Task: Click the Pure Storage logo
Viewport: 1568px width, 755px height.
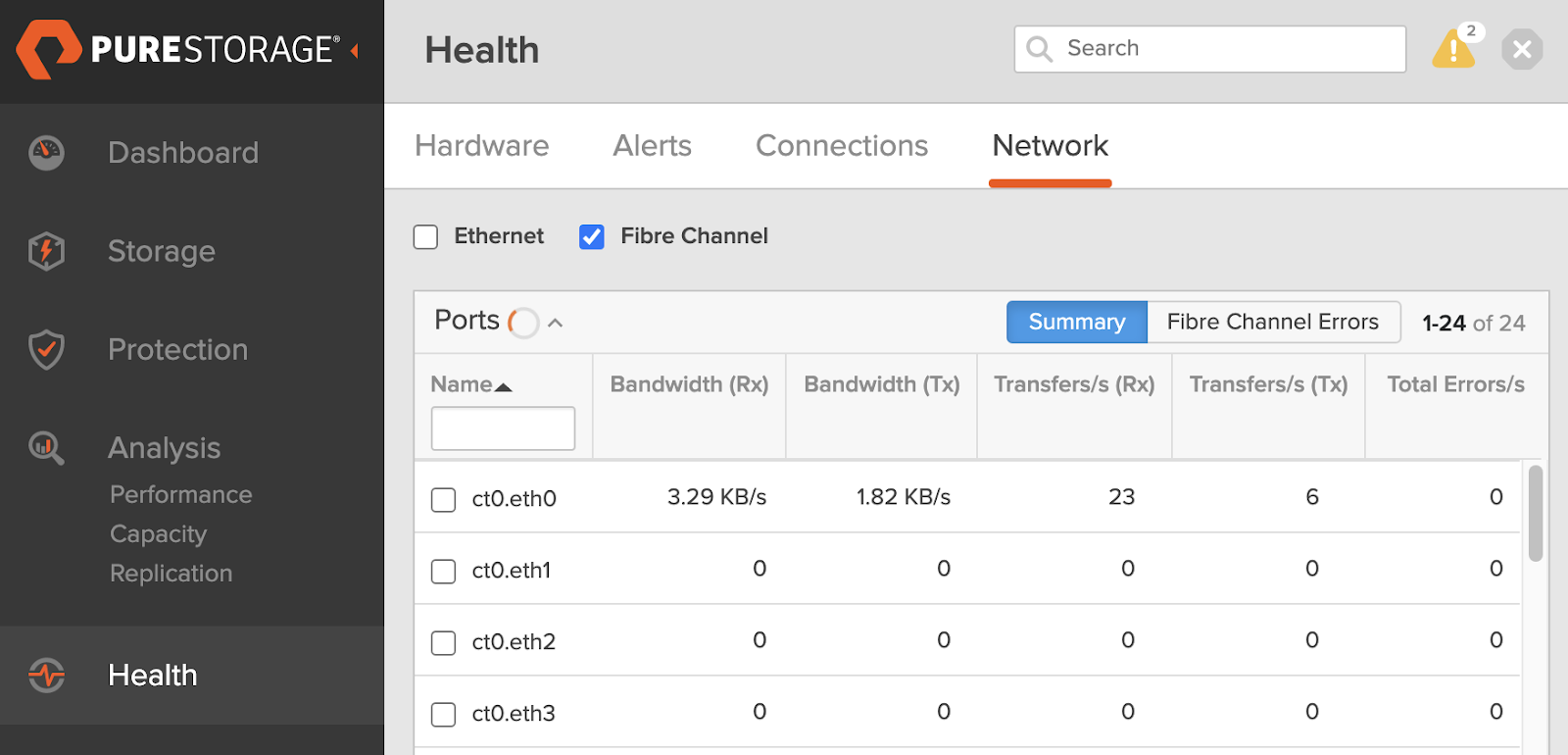Action: click(178, 49)
